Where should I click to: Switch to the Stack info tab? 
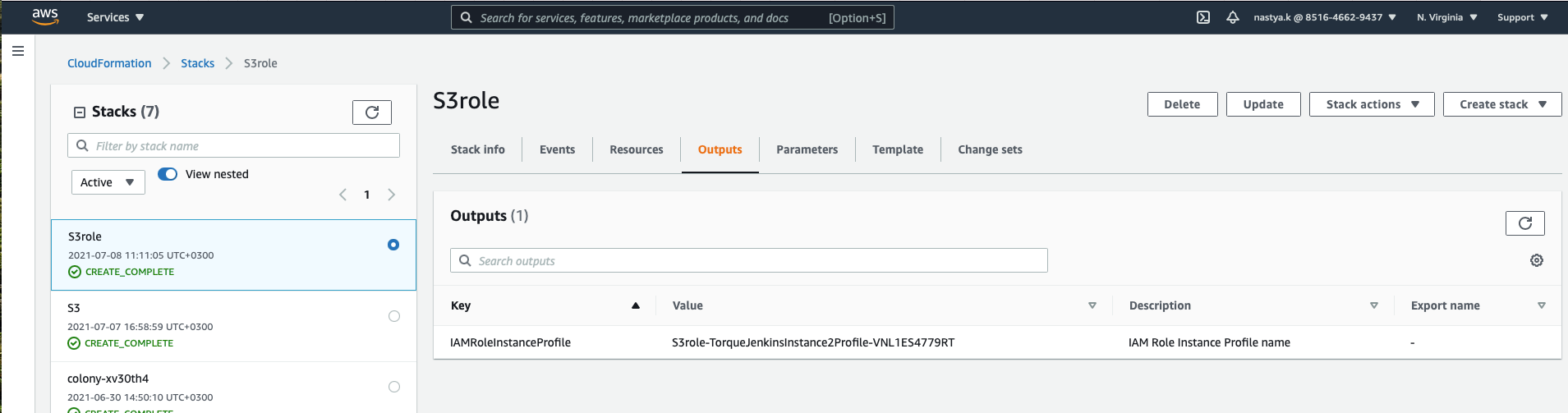point(478,149)
